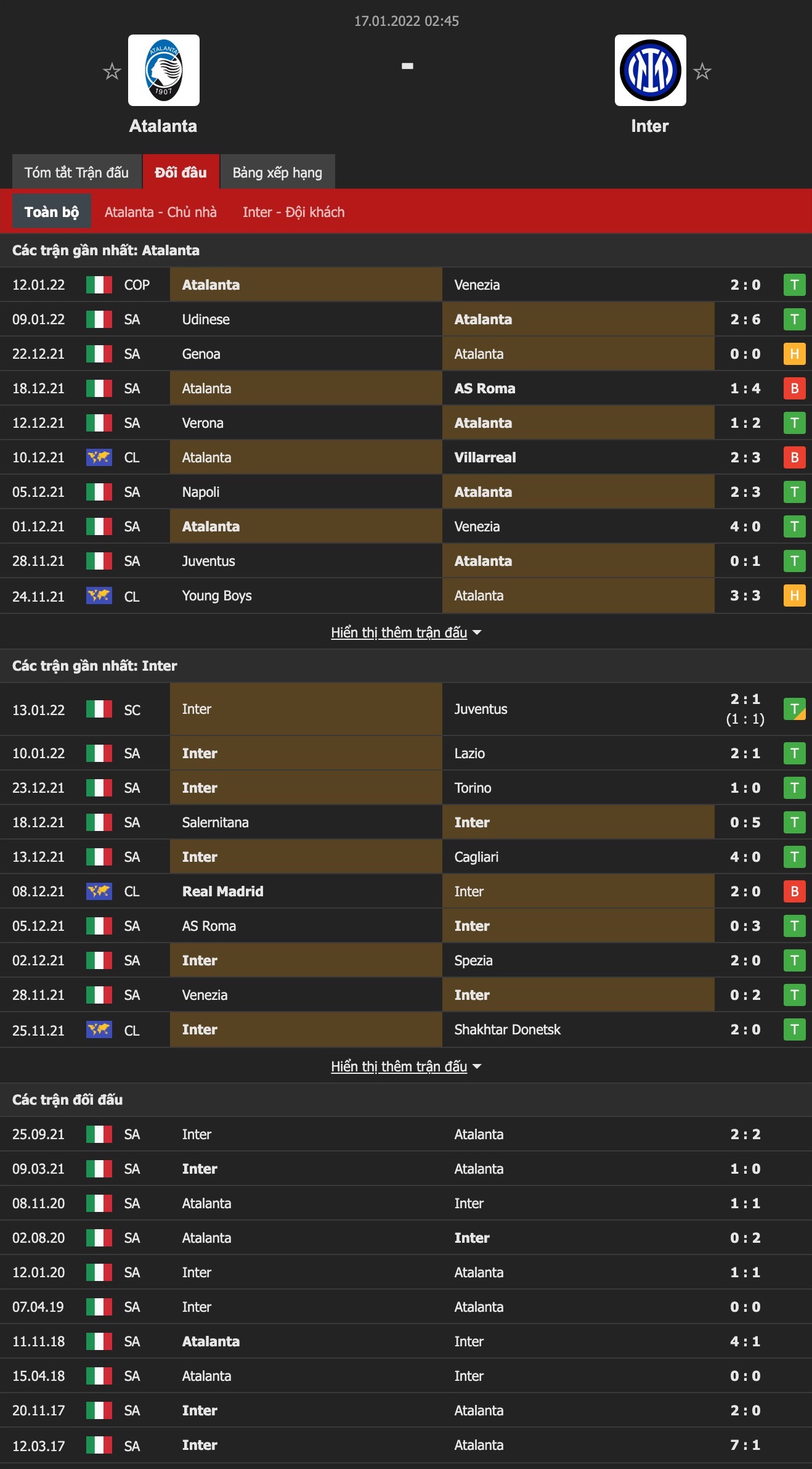Screen dimensions: 812x1469
Task: Click the T badge for Napoli 2:3 match
Action: [x=795, y=492]
